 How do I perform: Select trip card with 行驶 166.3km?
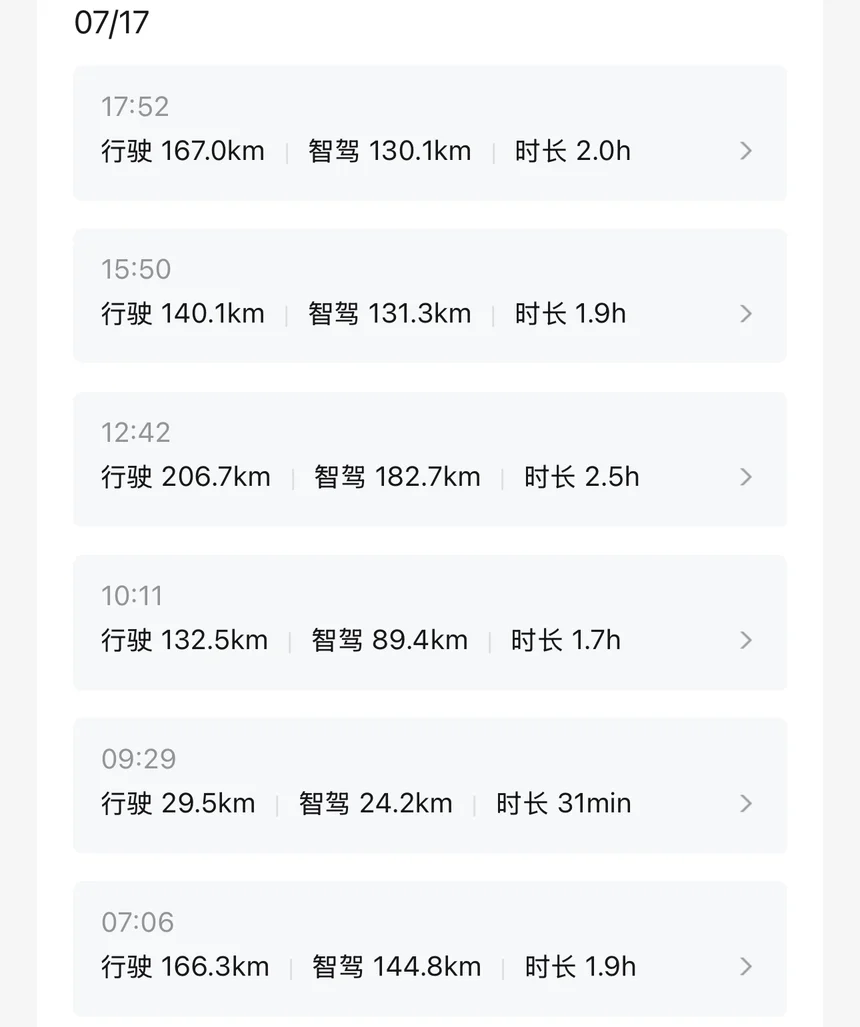coord(430,949)
